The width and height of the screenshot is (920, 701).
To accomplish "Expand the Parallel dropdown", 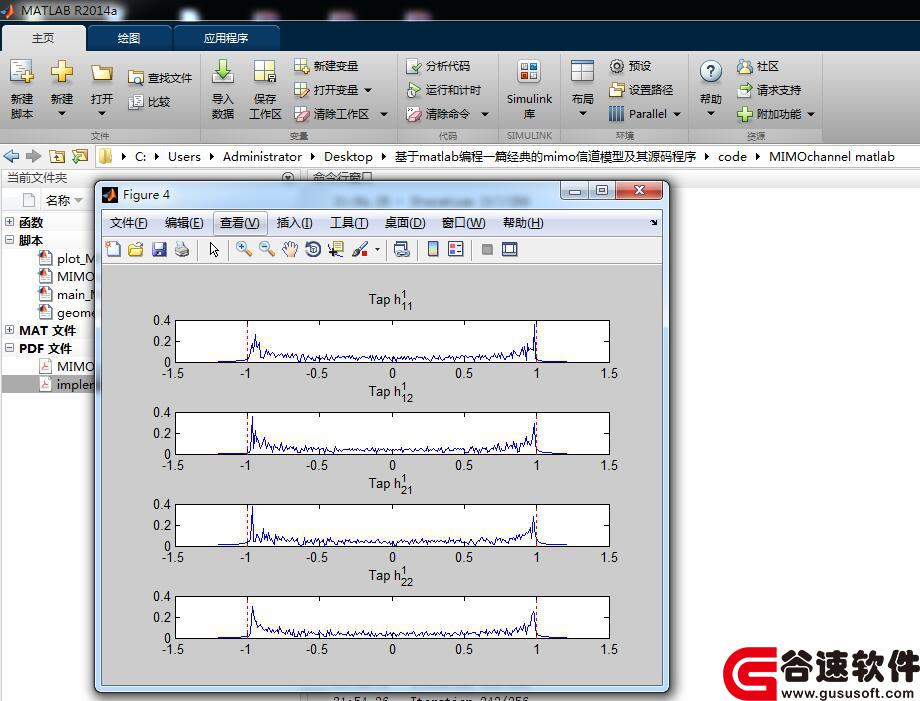I will point(677,114).
